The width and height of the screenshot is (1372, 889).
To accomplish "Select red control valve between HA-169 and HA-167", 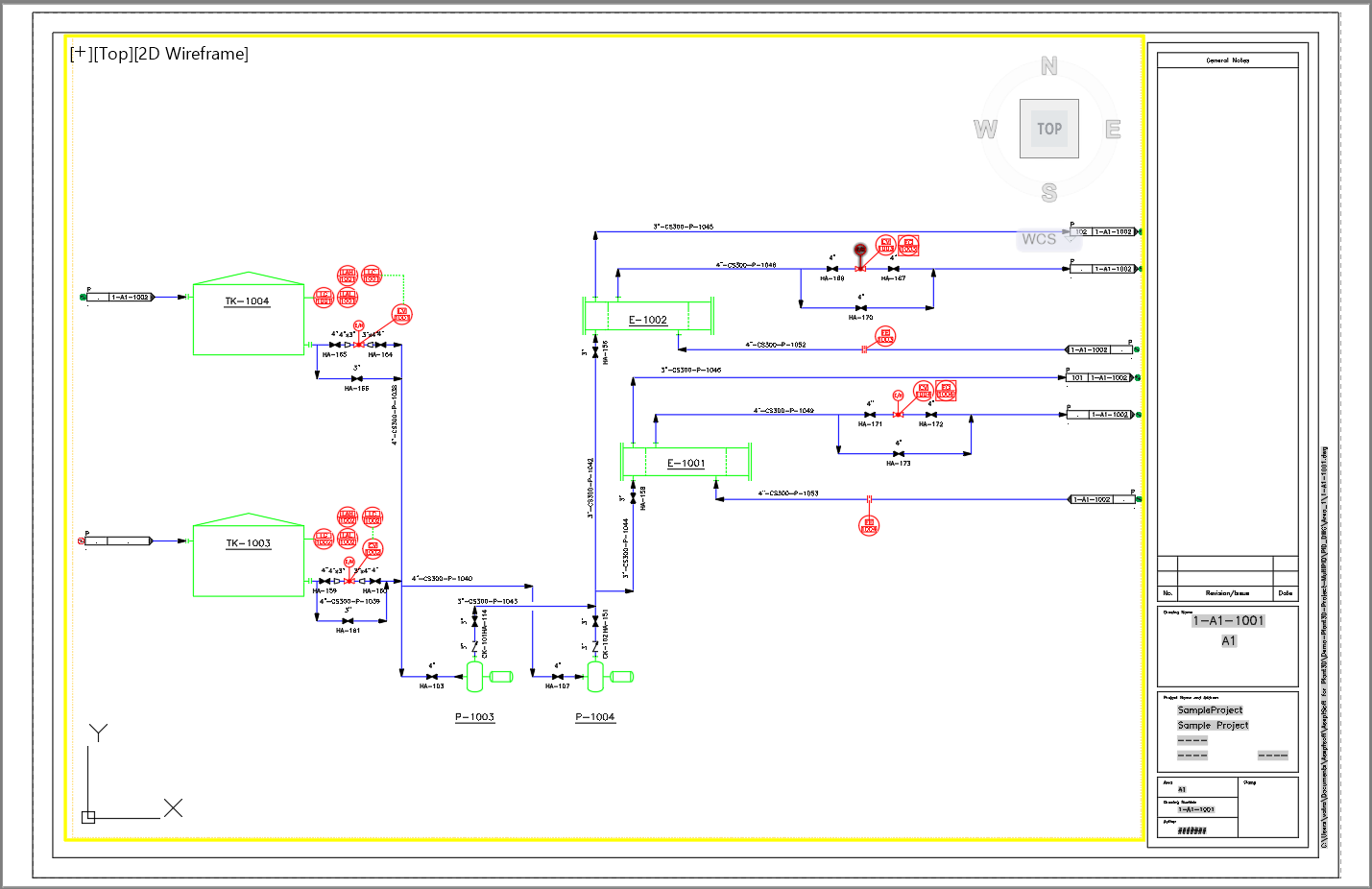I will (860, 268).
